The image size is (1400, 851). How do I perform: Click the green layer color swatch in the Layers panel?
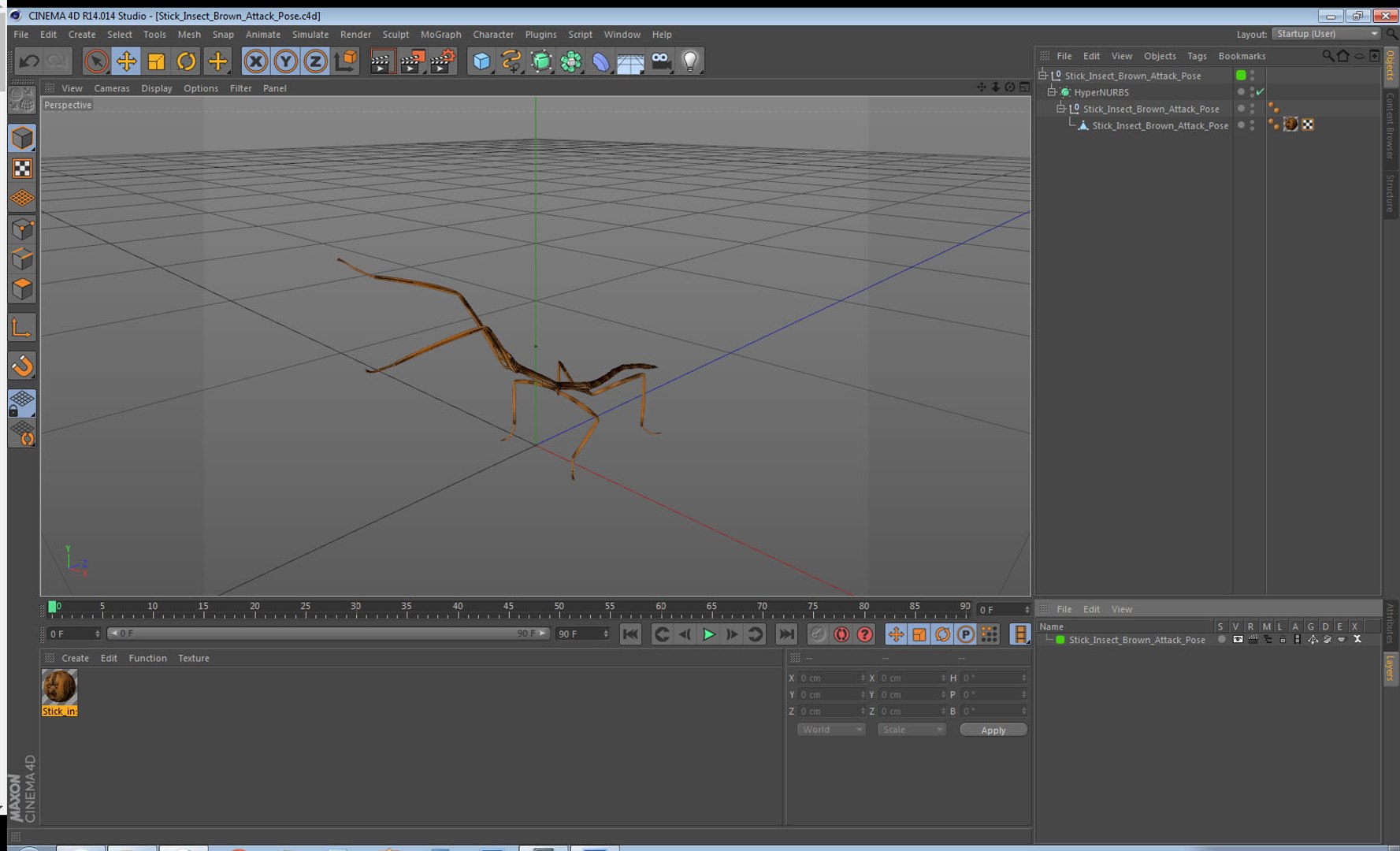pos(1060,640)
